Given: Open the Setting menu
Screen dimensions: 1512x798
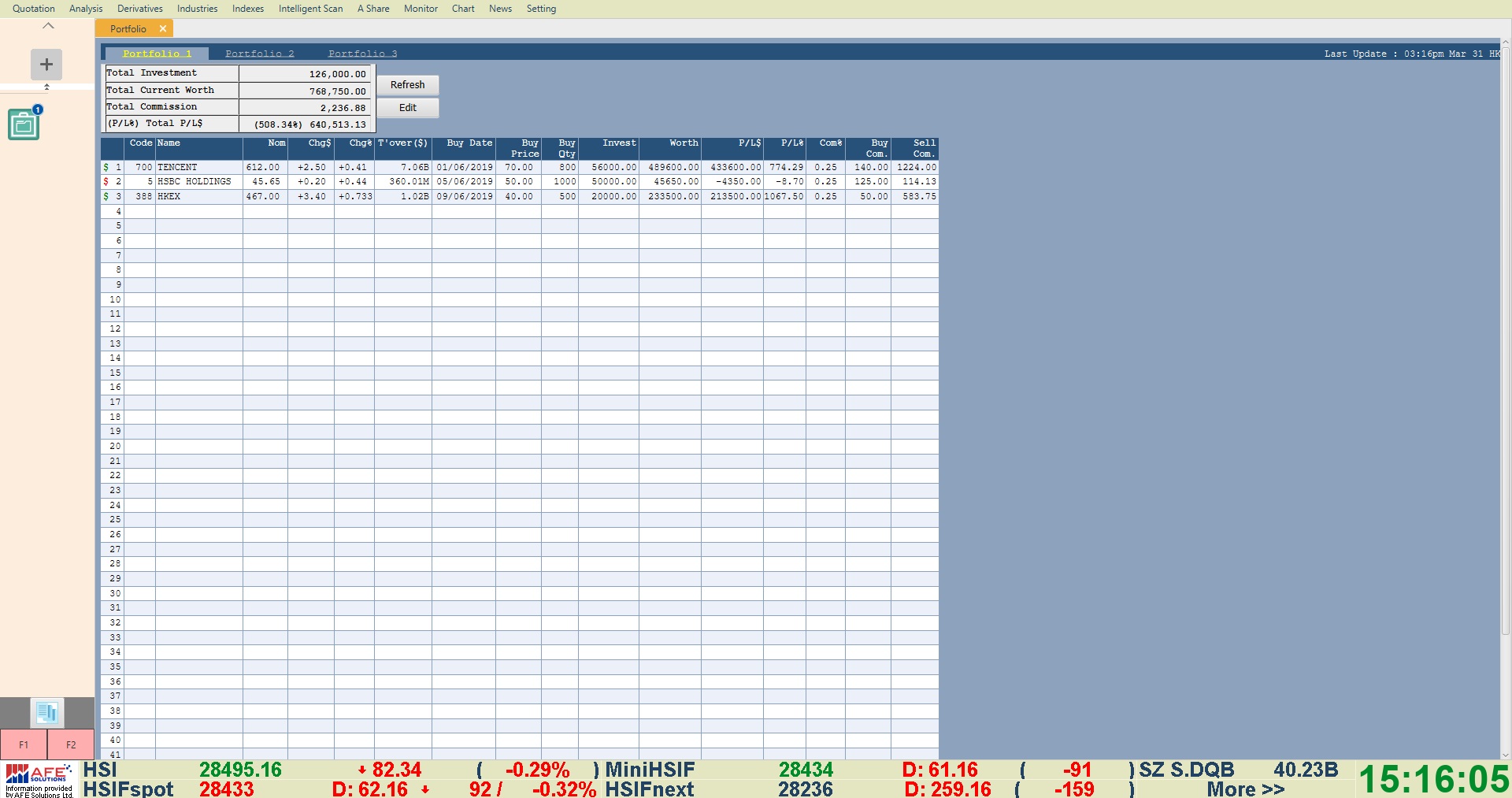Looking at the screenshot, I should pyautogui.click(x=541, y=9).
